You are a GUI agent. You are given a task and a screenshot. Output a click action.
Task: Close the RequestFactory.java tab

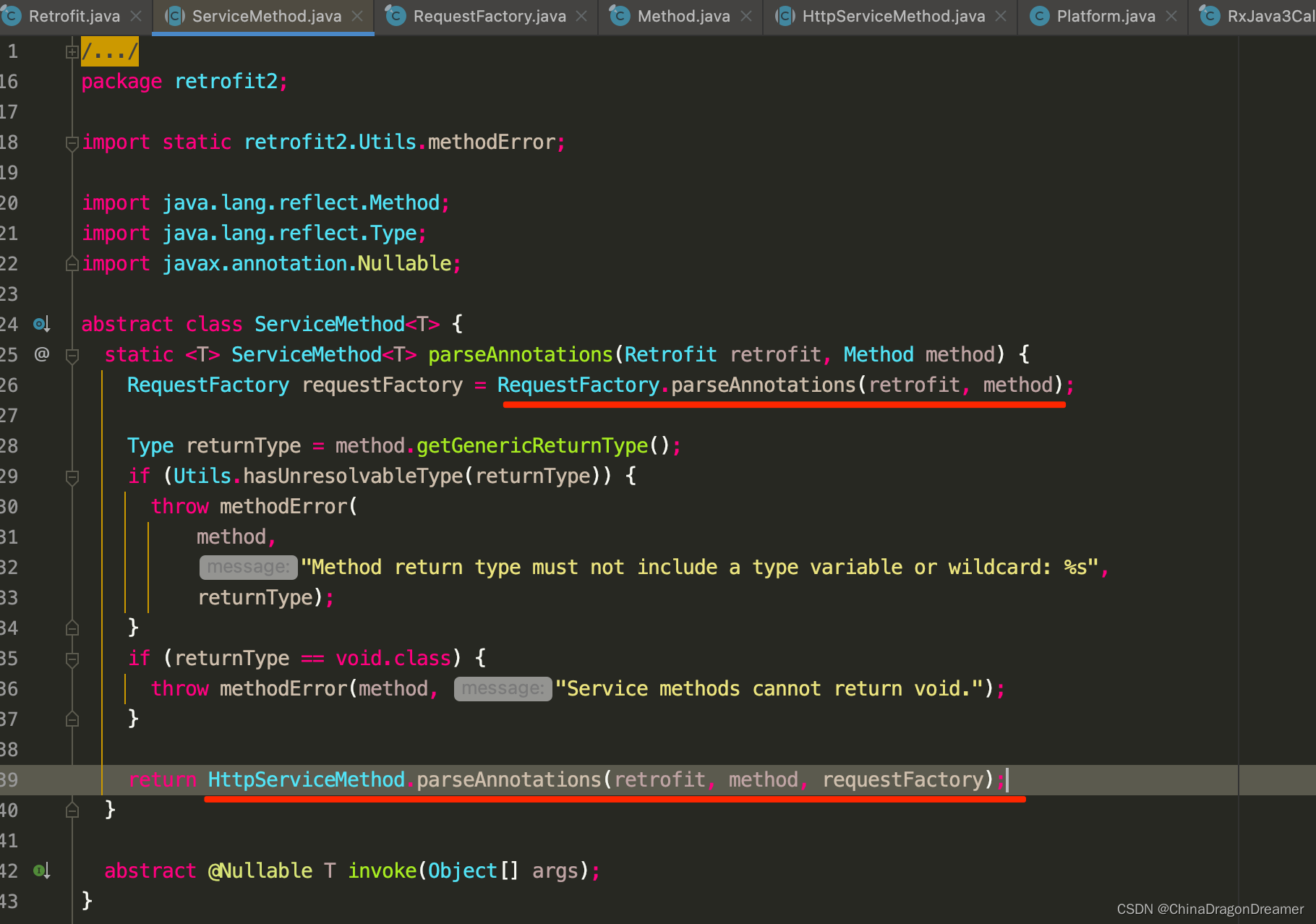(581, 16)
